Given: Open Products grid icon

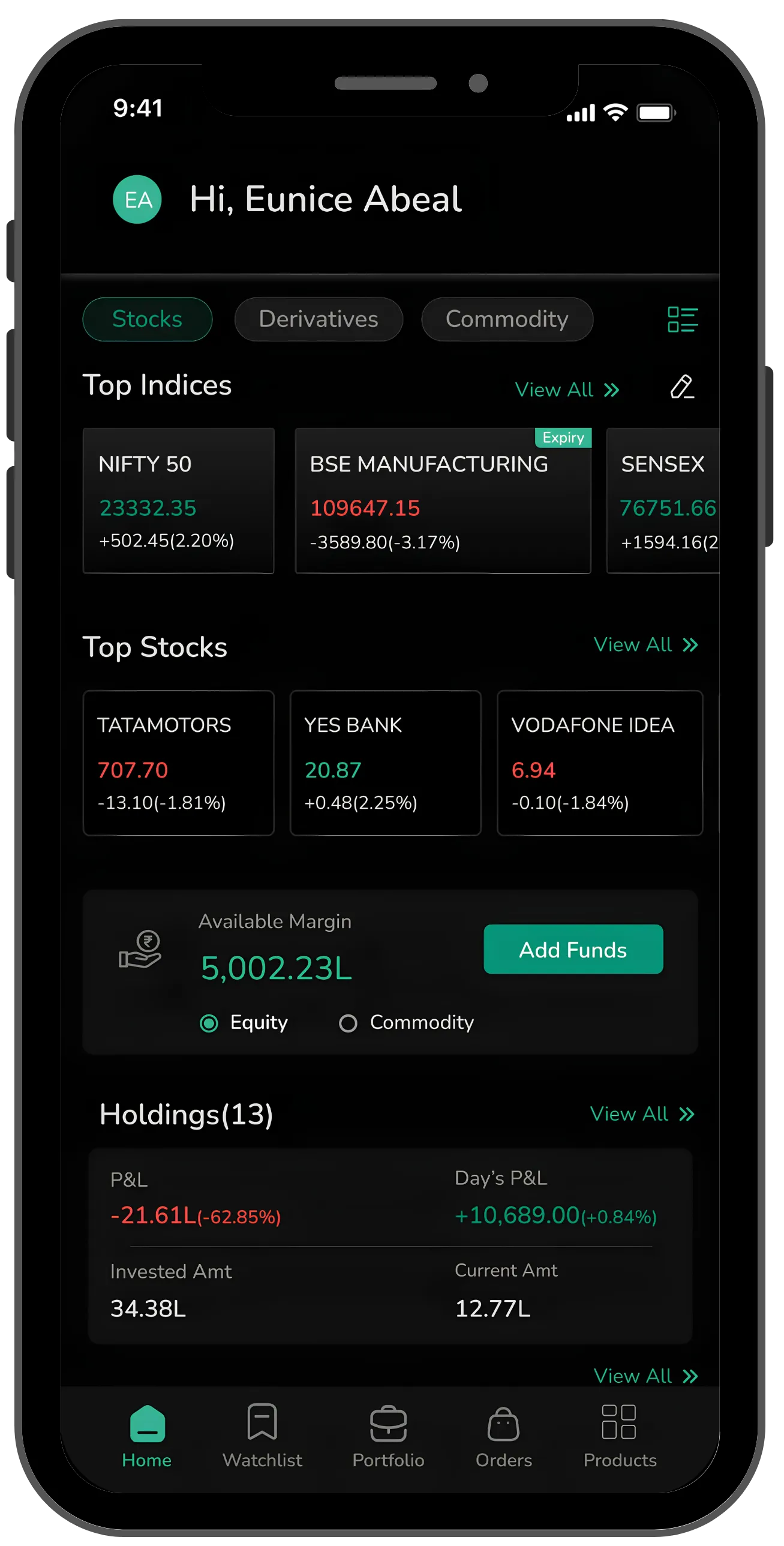Looking at the screenshot, I should coord(619,1422).
